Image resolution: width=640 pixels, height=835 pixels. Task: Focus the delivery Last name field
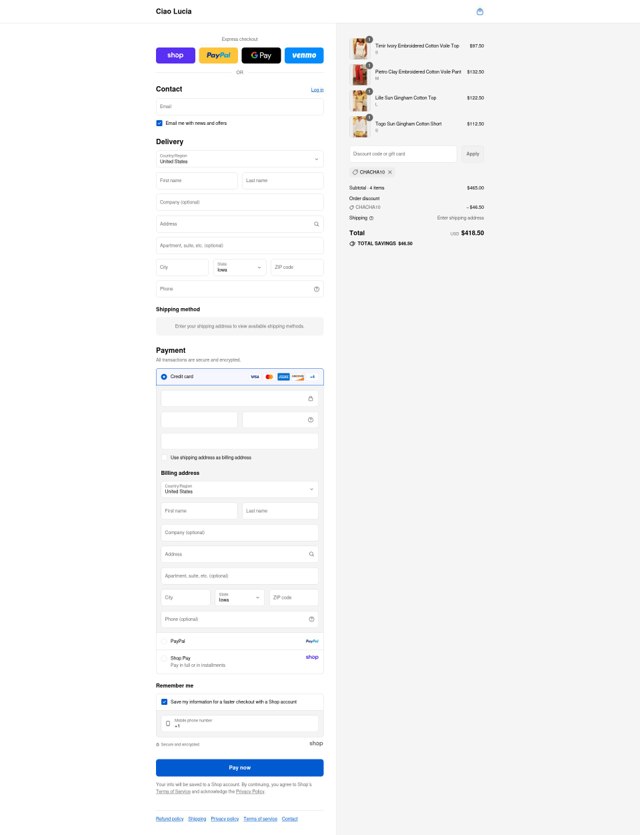point(283,181)
